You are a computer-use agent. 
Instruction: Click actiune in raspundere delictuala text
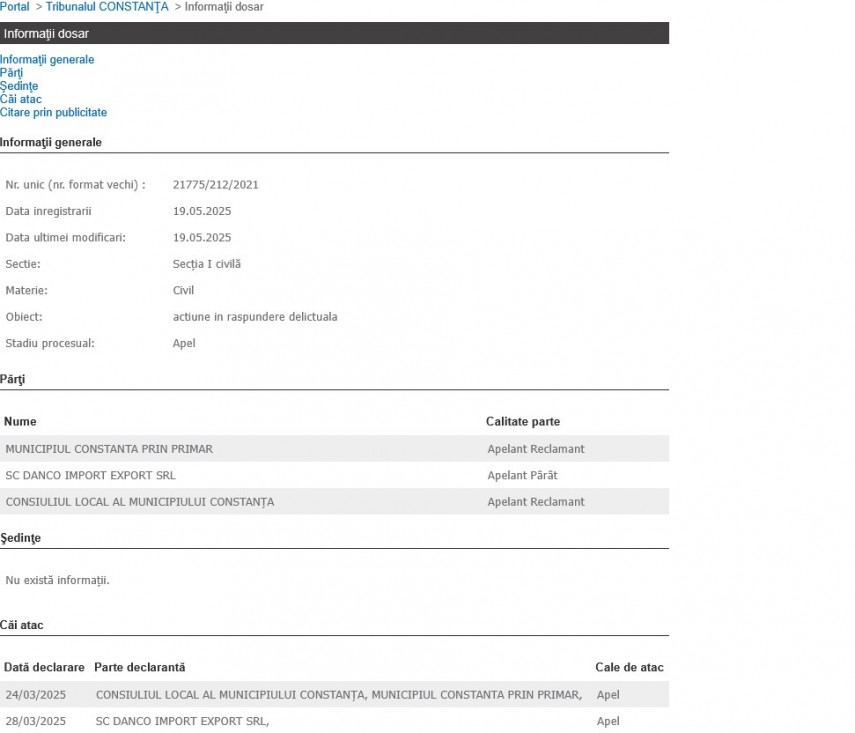(255, 317)
